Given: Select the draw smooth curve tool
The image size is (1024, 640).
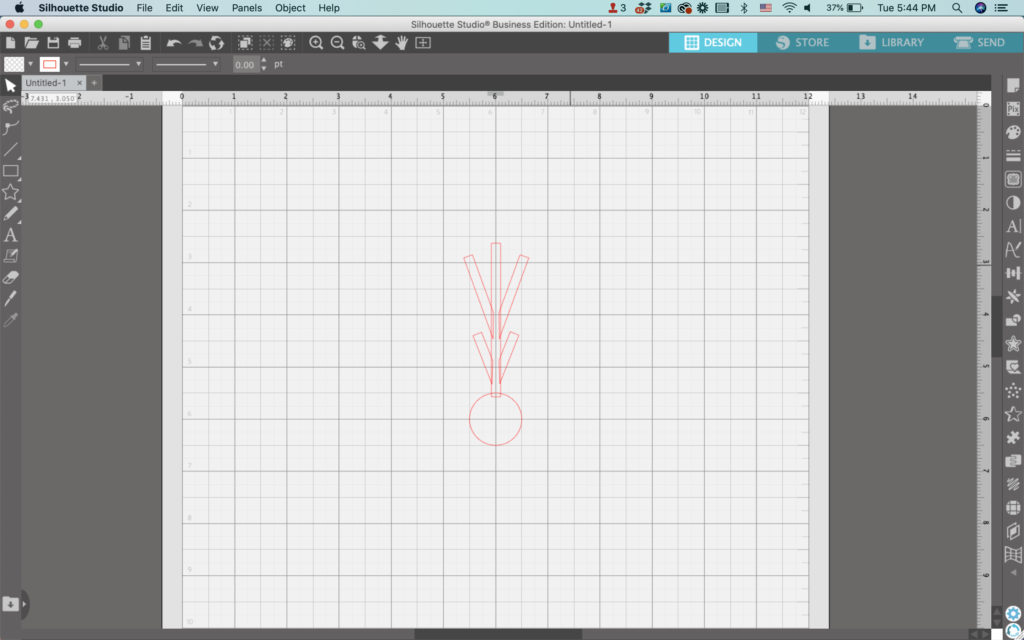Looking at the screenshot, I should click(x=10, y=128).
